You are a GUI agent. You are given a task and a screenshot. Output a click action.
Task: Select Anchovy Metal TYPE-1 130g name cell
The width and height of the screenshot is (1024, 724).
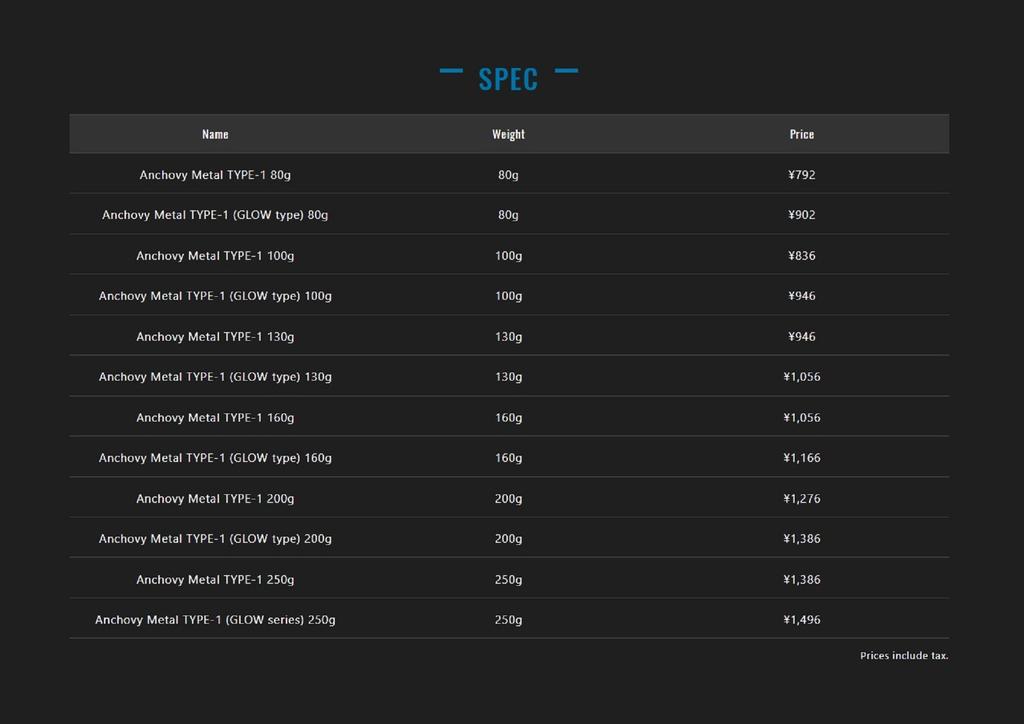[x=215, y=337]
